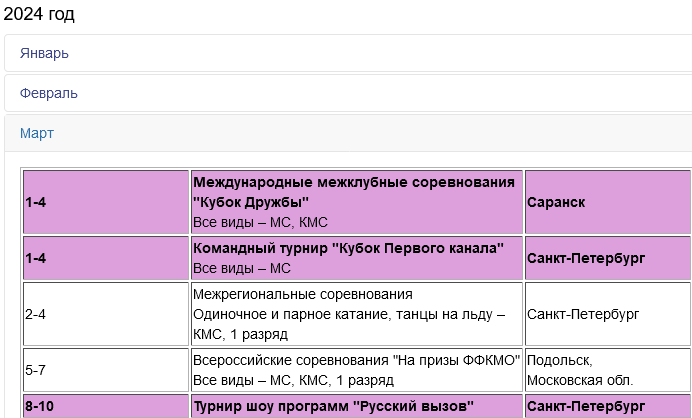Click Санкт-Петербург in Межрегиональные соревнования row
Viewport: 692px width, 418px height.
point(583,314)
